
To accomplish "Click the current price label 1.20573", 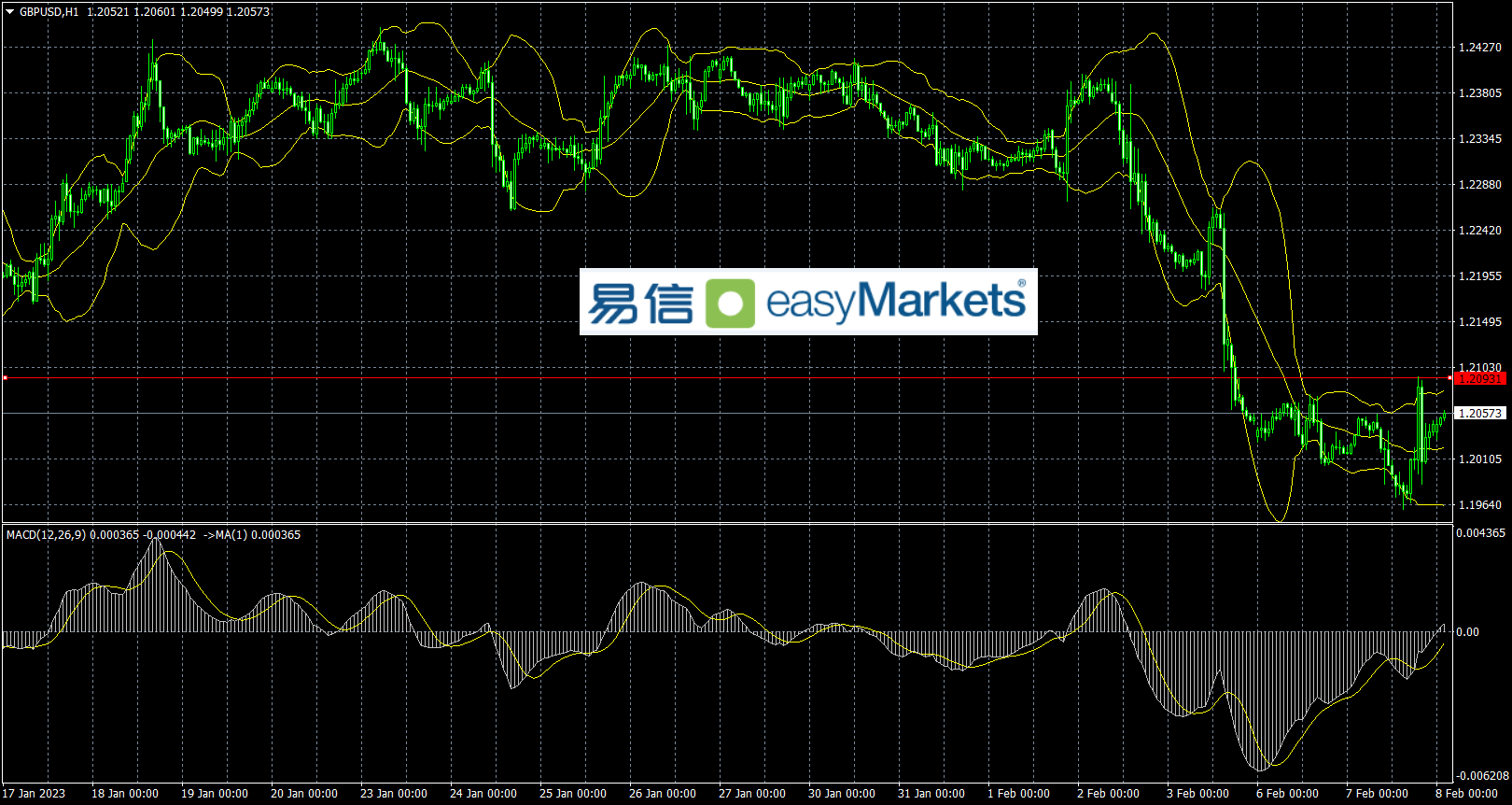I will 1480,413.
